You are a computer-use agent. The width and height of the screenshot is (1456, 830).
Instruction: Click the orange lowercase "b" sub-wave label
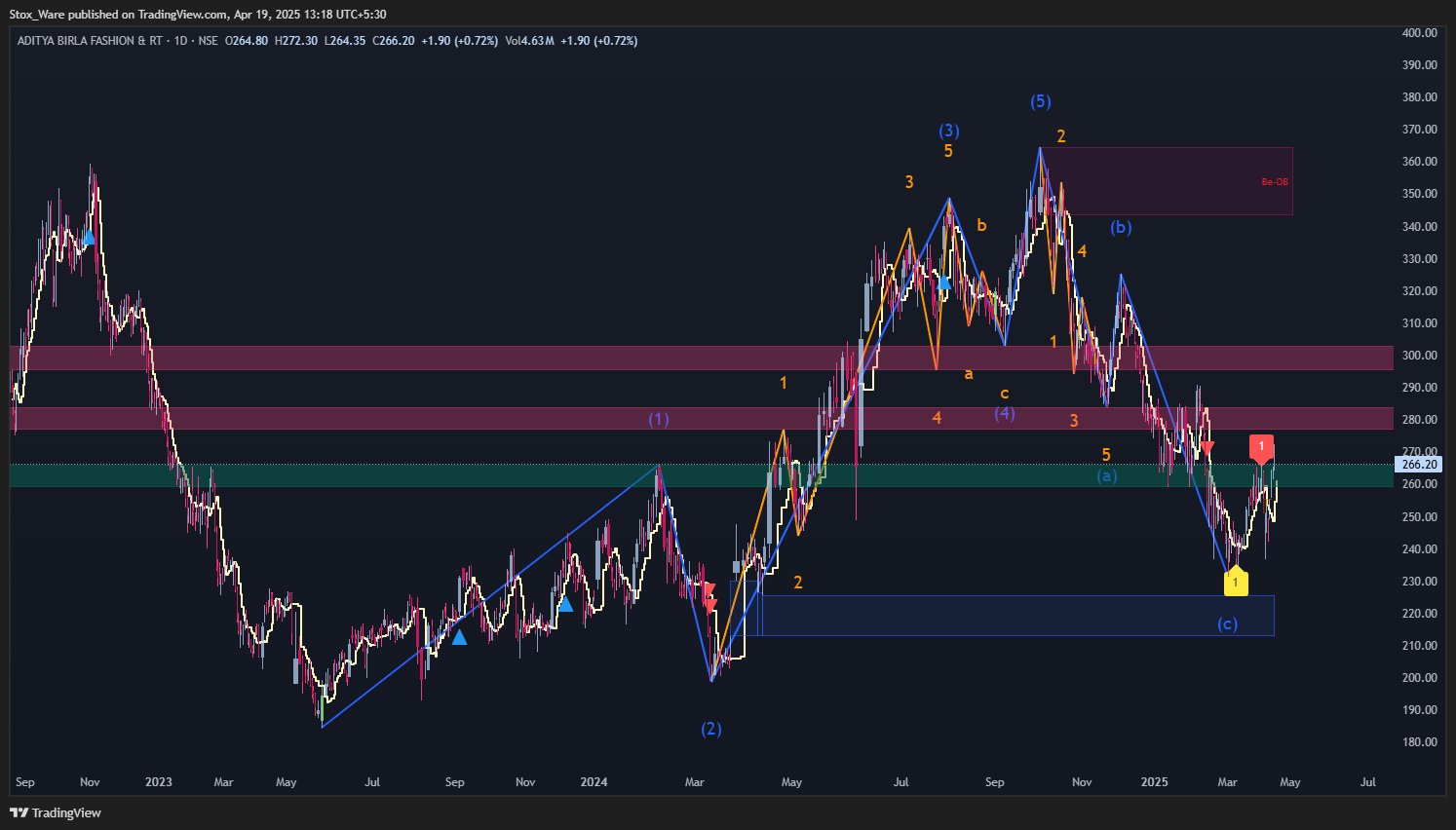click(981, 225)
